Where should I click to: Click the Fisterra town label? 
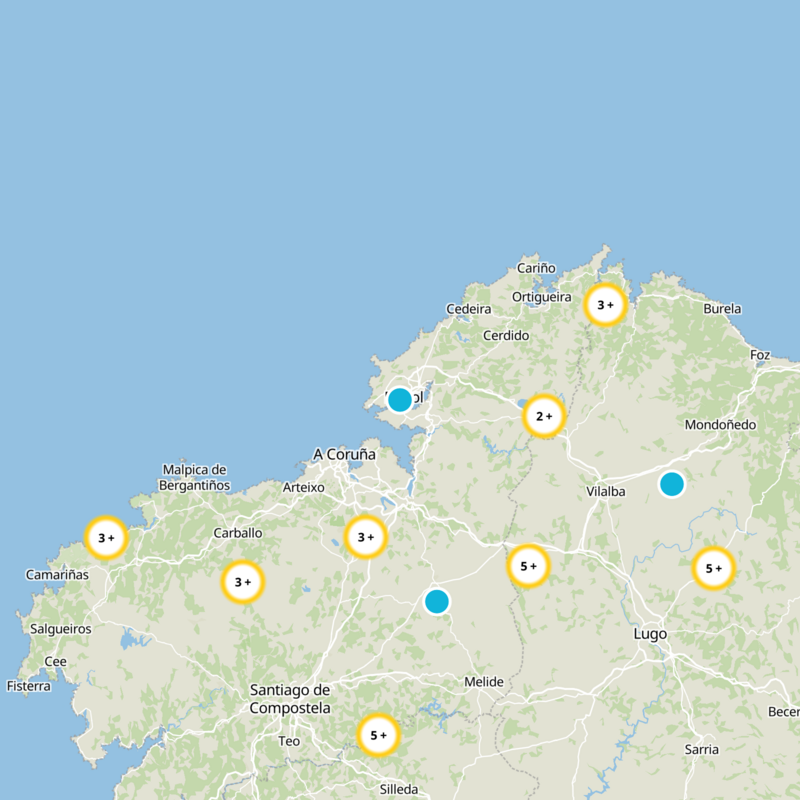[x=29, y=686]
